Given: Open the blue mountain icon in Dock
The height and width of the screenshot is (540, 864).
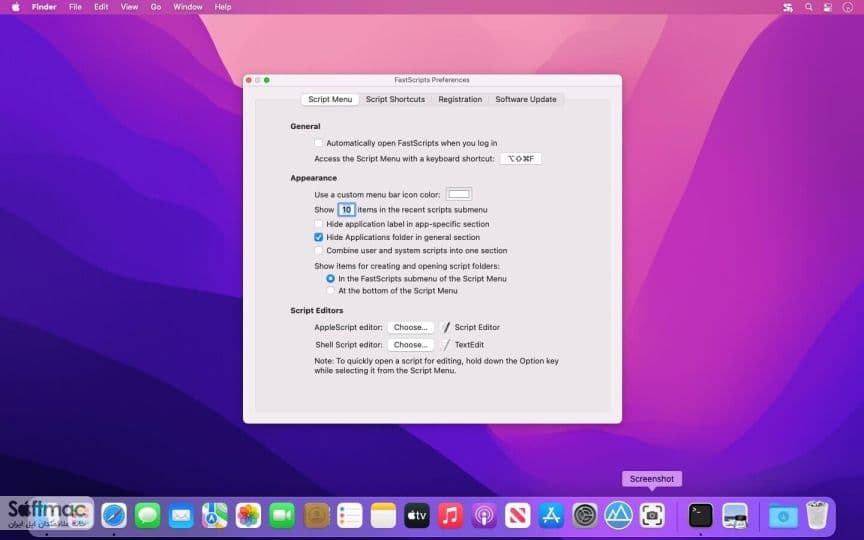Looking at the screenshot, I should pyautogui.click(x=619, y=516).
